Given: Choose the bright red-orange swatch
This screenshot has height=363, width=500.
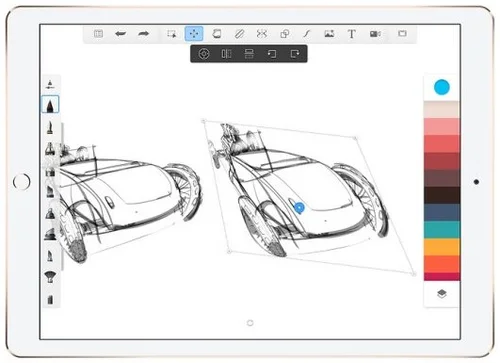Looking at the screenshot, I should [x=442, y=264].
